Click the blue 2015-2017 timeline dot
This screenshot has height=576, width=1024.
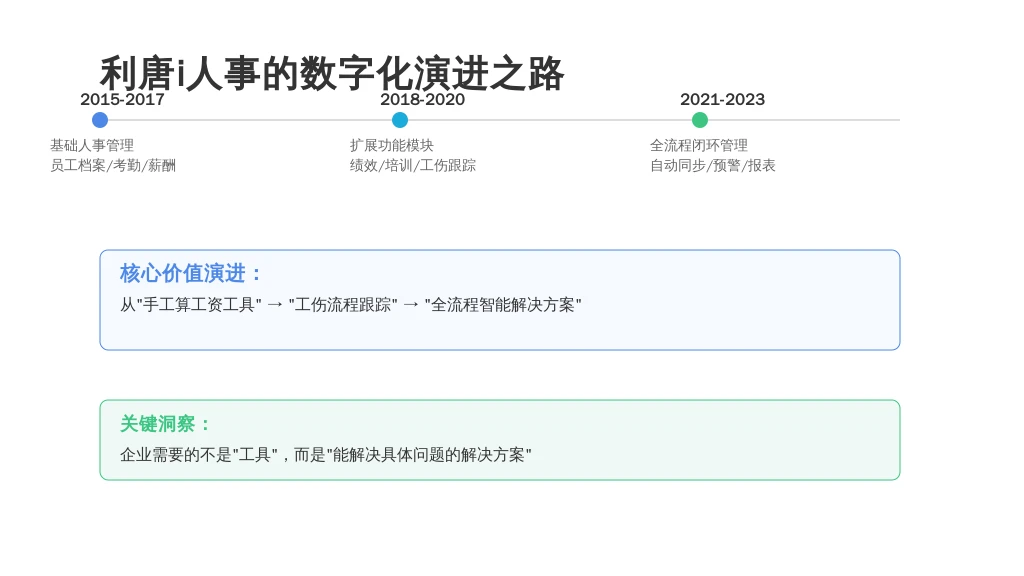(x=100, y=120)
